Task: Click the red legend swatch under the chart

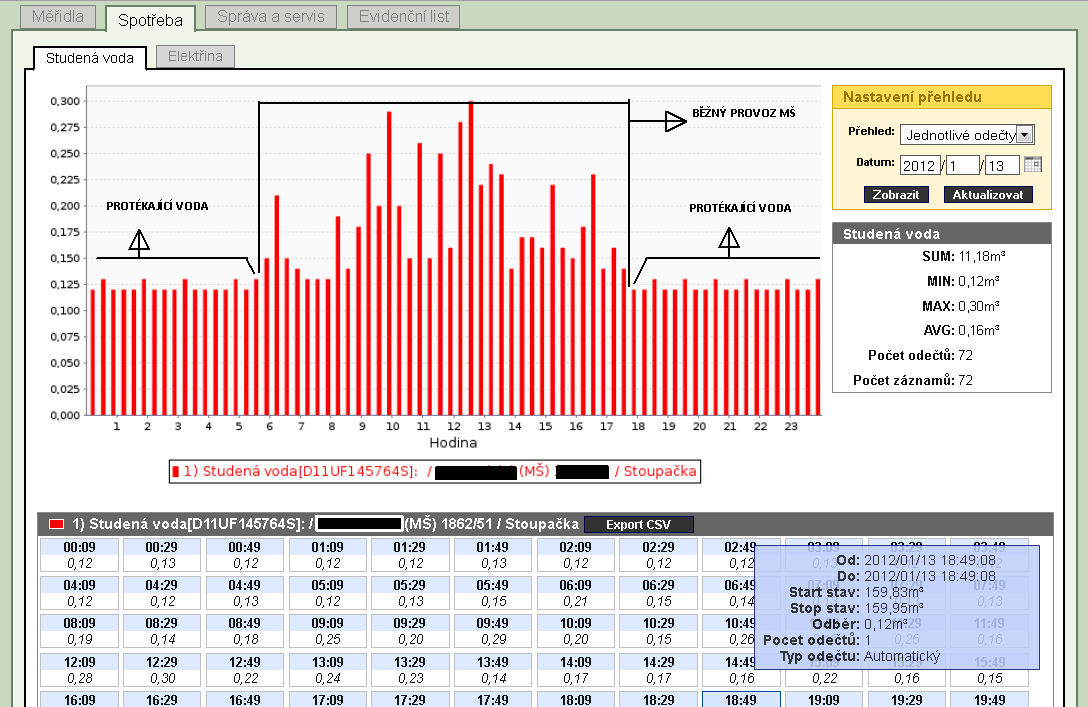Action: click(x=176, y=471)
